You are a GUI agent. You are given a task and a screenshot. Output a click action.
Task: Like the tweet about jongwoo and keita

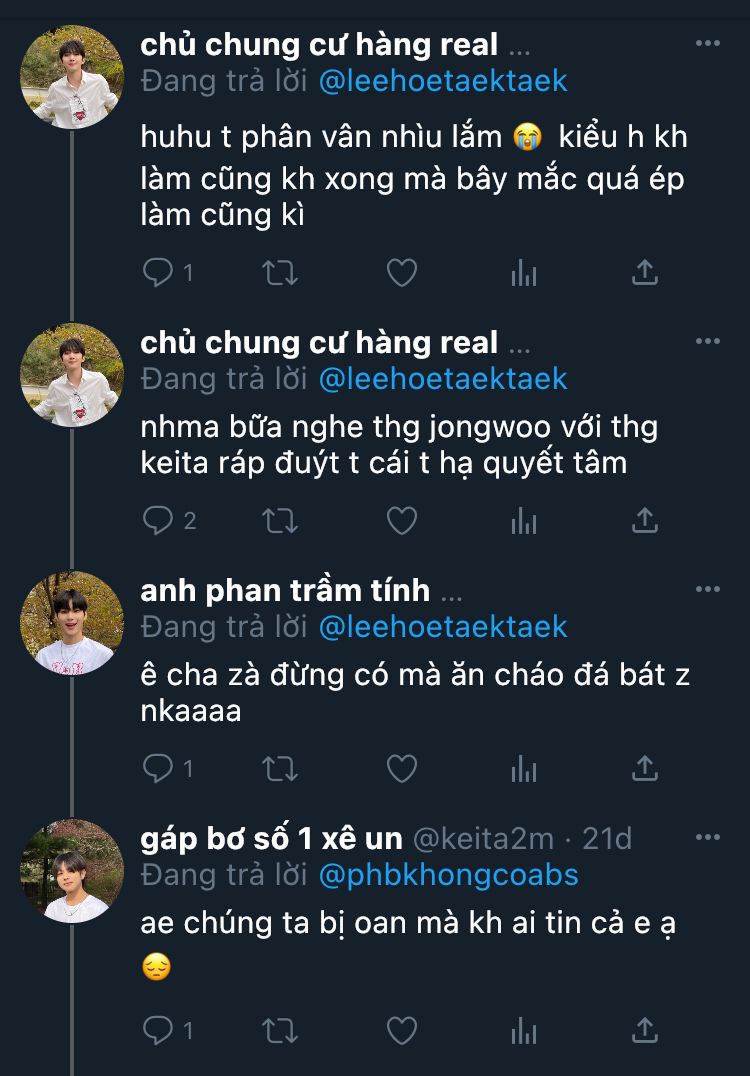[402, 521]
